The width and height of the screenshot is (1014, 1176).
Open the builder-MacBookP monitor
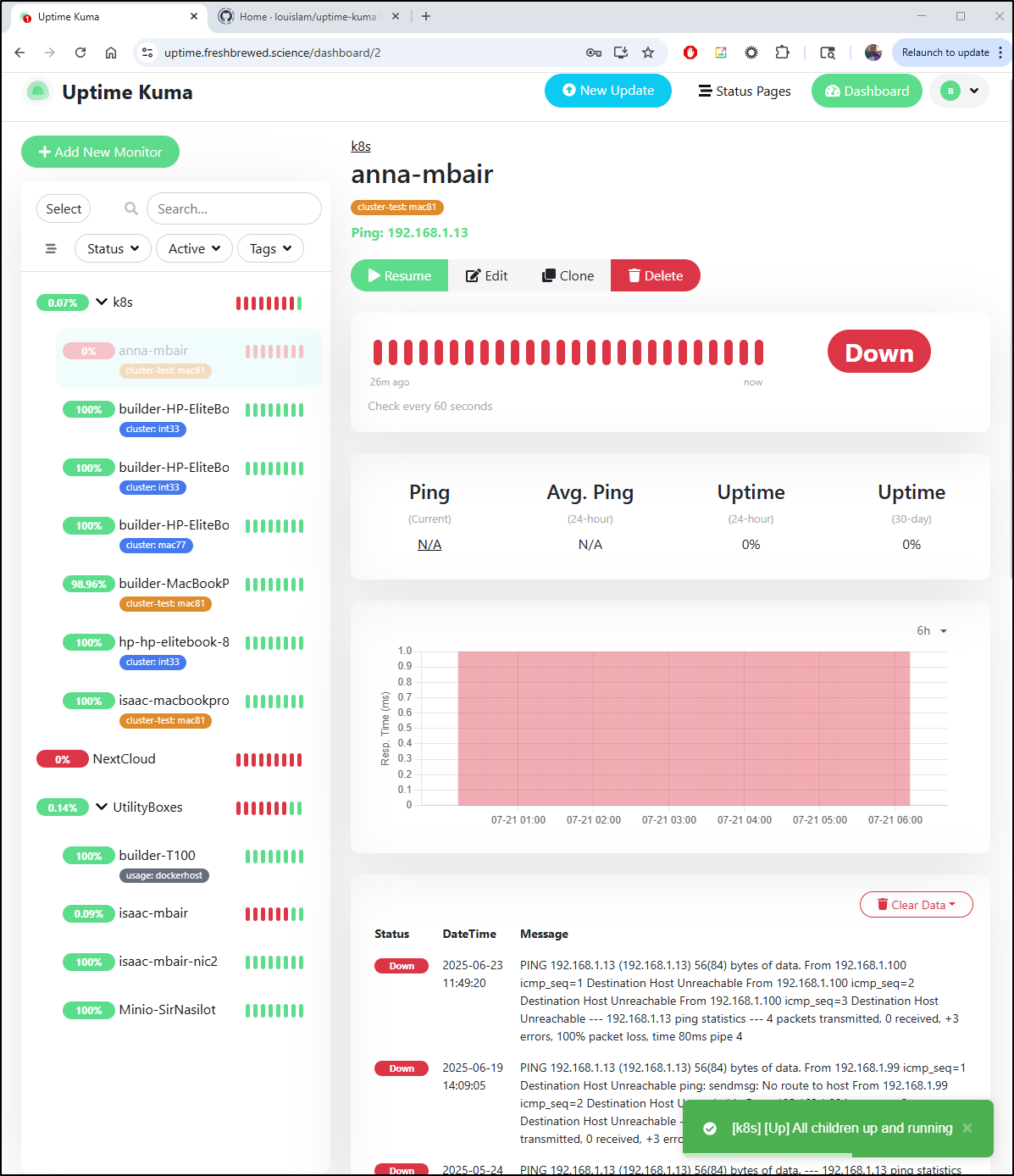click(189, 591)
